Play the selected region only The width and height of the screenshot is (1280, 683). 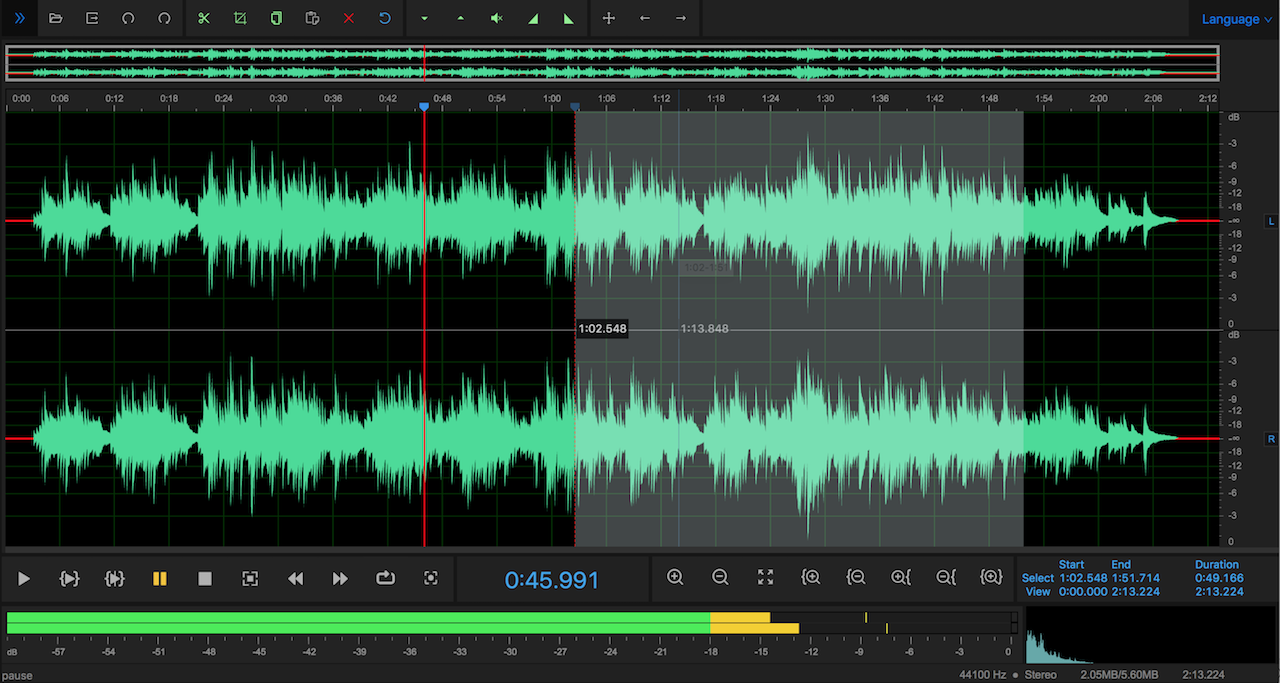[69, 578]
